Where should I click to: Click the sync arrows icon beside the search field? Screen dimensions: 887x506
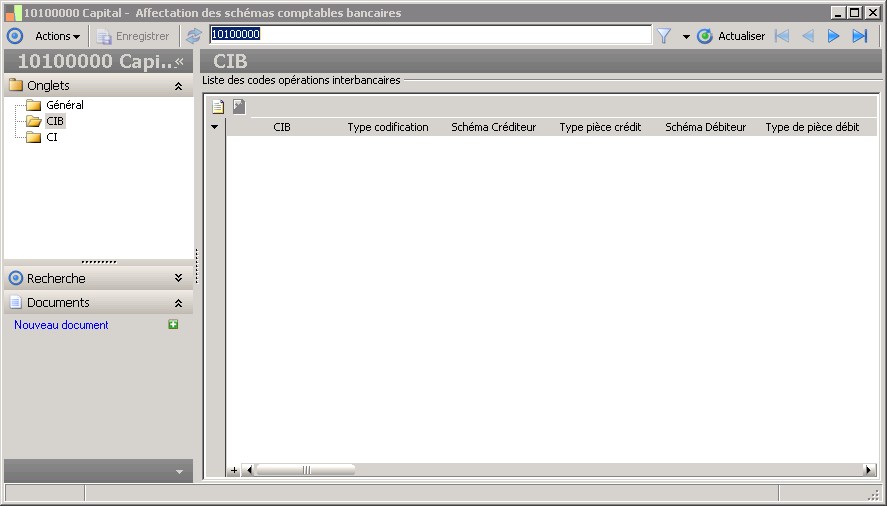click(x=193, y=36)
